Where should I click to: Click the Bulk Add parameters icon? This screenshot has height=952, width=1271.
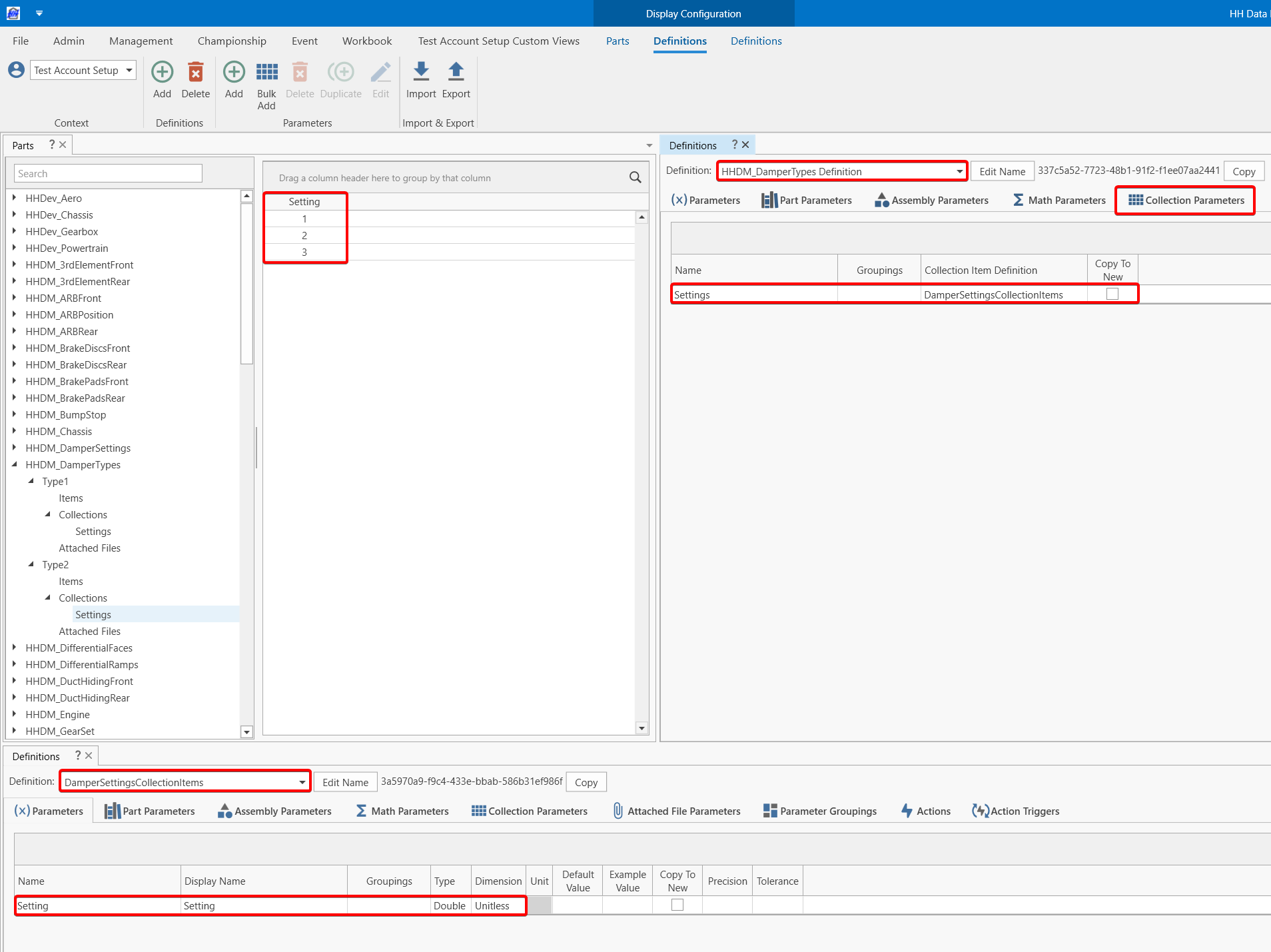point(266,72)
